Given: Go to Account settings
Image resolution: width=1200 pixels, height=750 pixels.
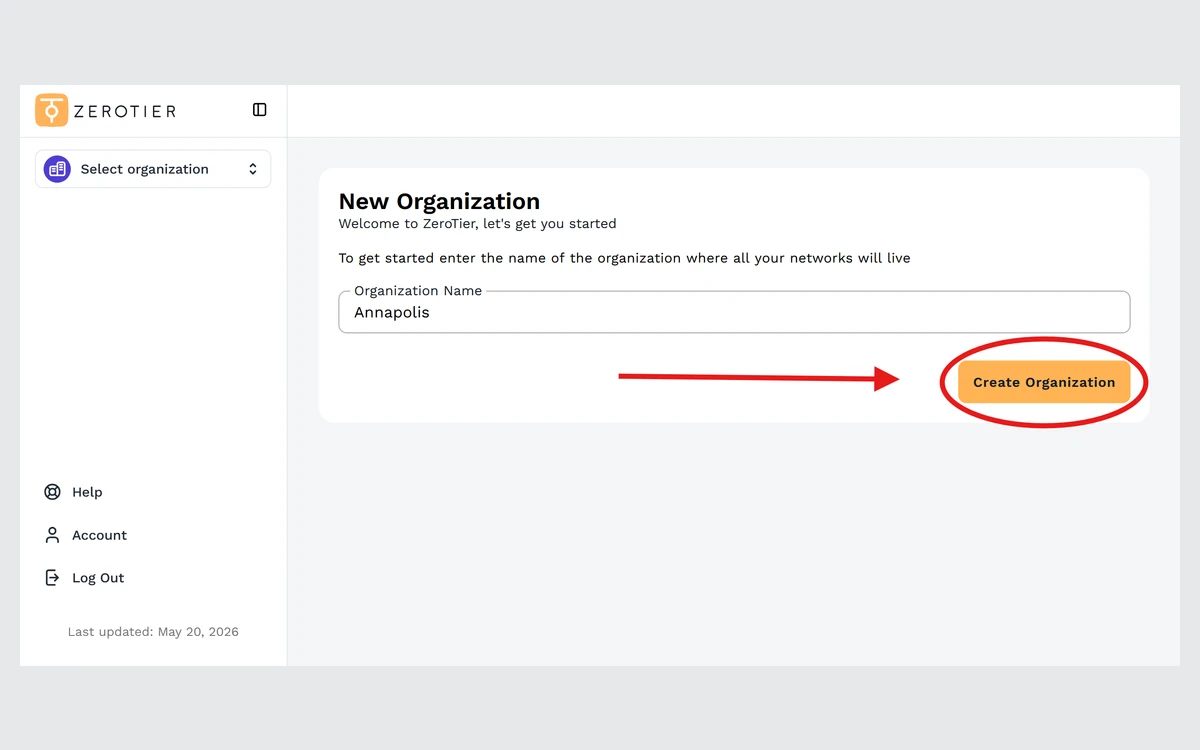Looking at the screenshot, I should click(x=99, y=535).
